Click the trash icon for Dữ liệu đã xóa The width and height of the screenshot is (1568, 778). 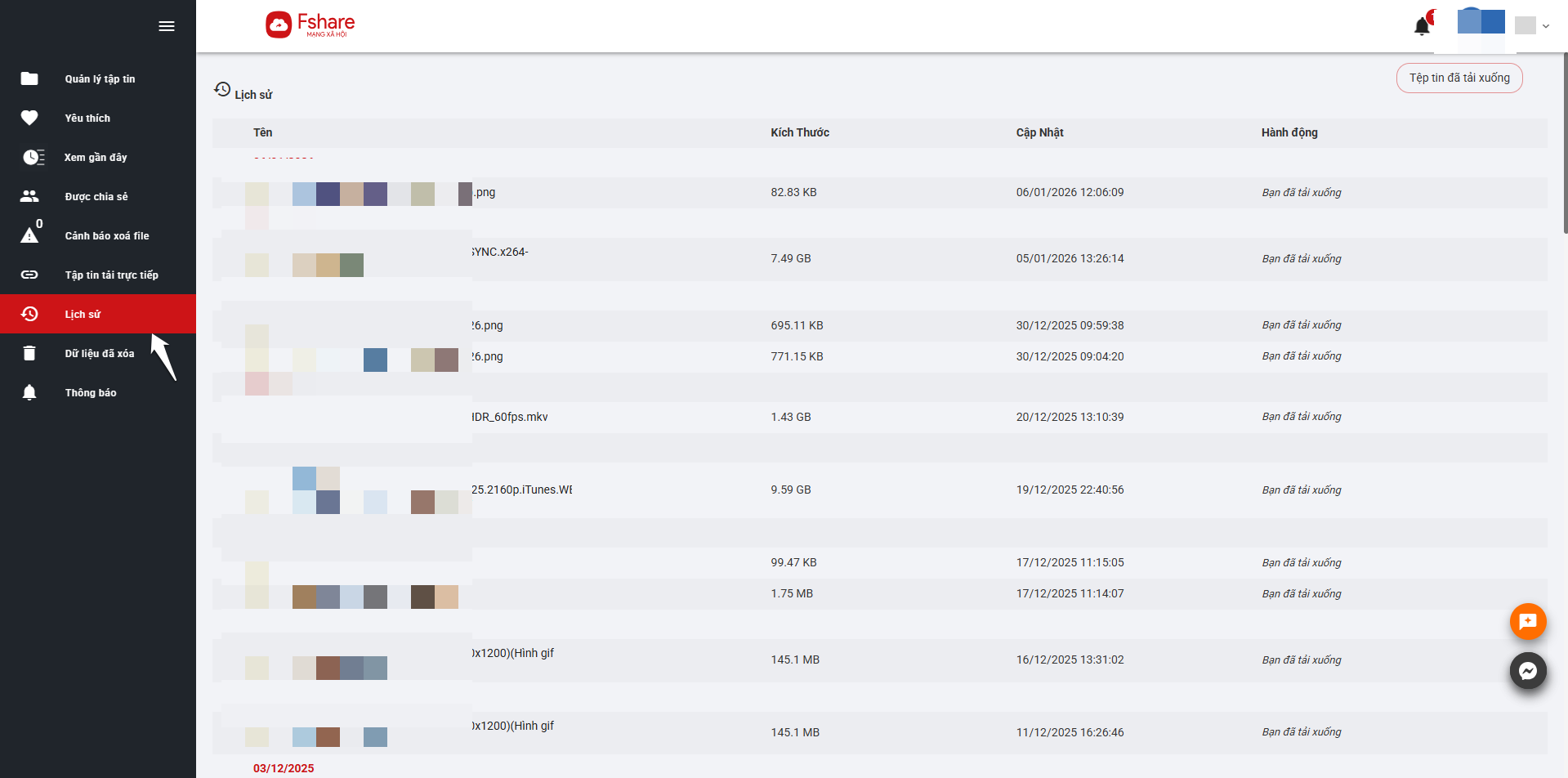[29, 353]
